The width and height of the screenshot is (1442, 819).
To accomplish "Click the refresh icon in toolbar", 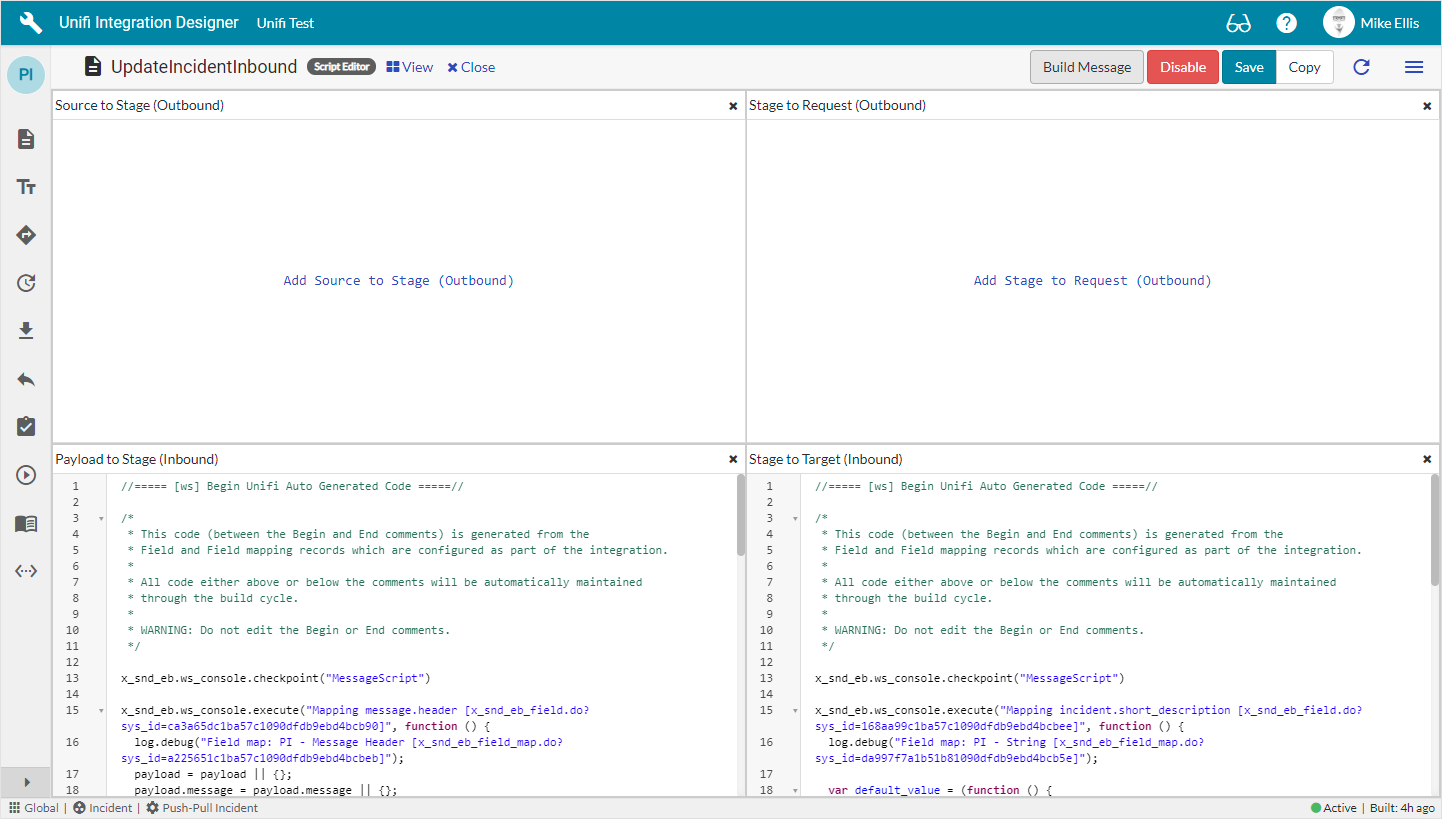I will (1361, 67).
